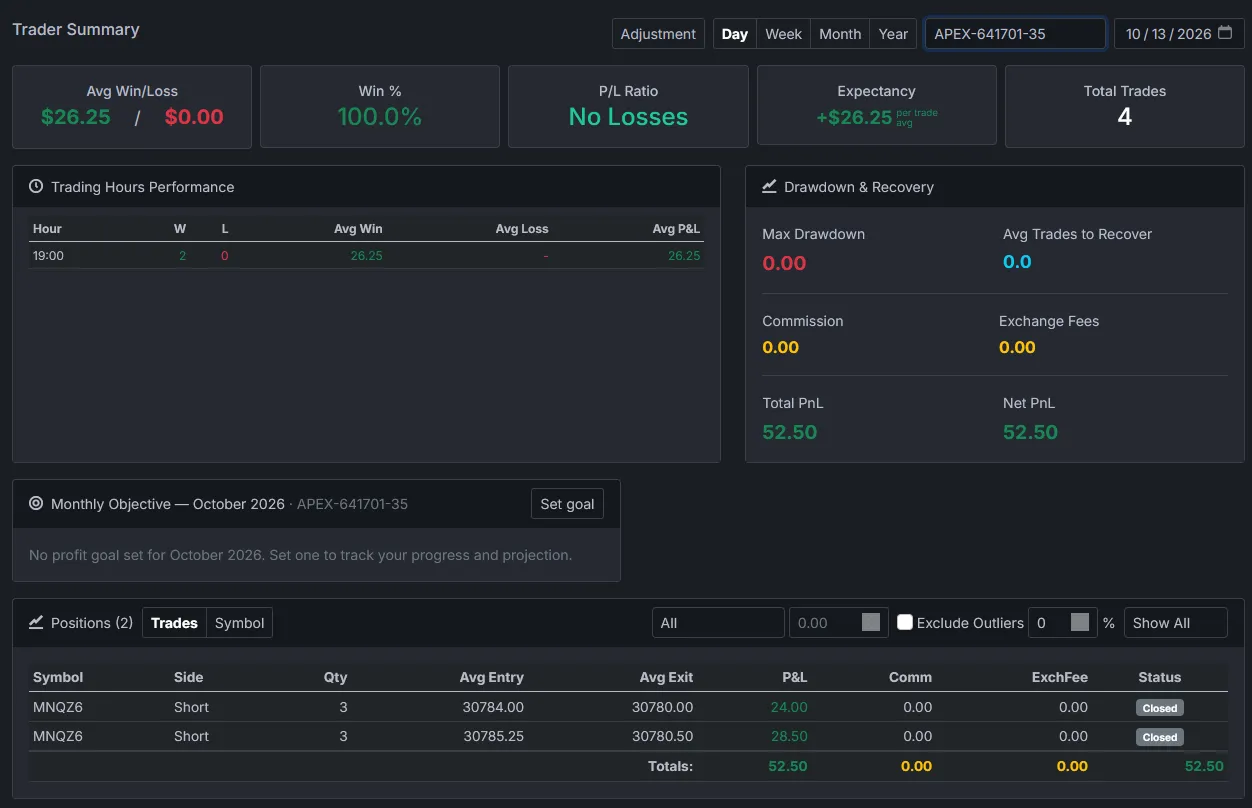Switch to the Week period tab
1252x808 pixels.
[784, 34]
